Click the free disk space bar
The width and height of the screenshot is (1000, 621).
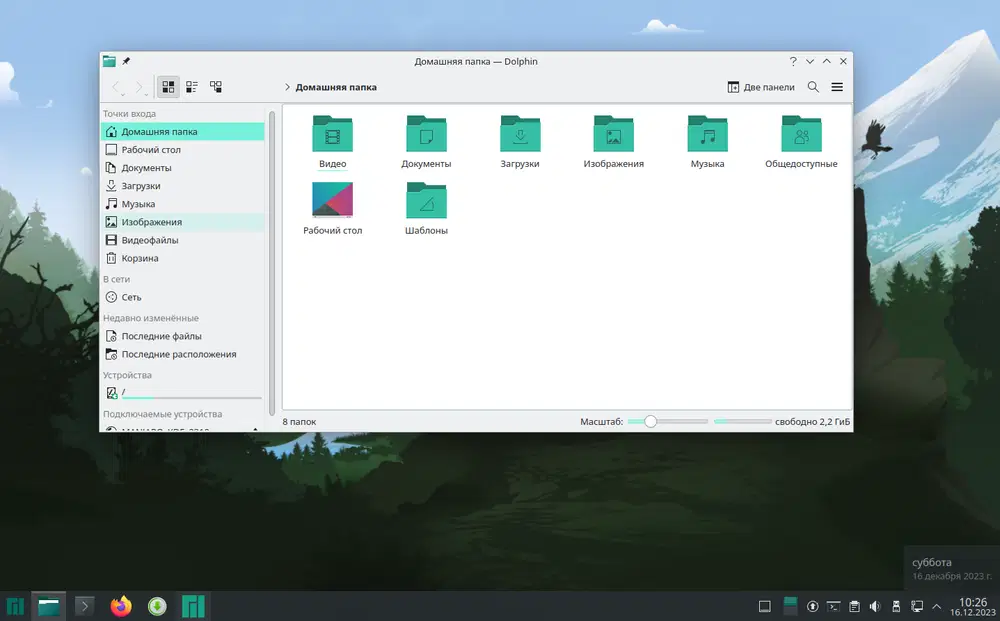(x=743, y=421)
